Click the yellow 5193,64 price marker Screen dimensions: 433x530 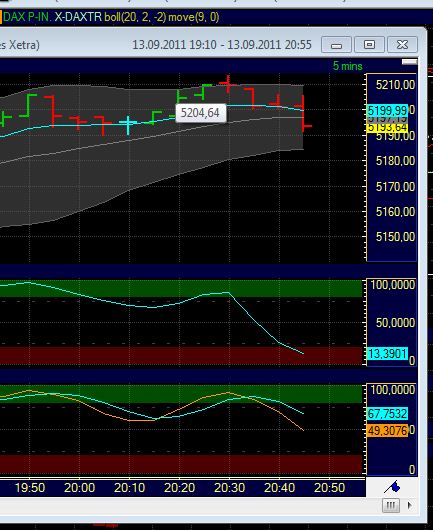coord(387,128)
